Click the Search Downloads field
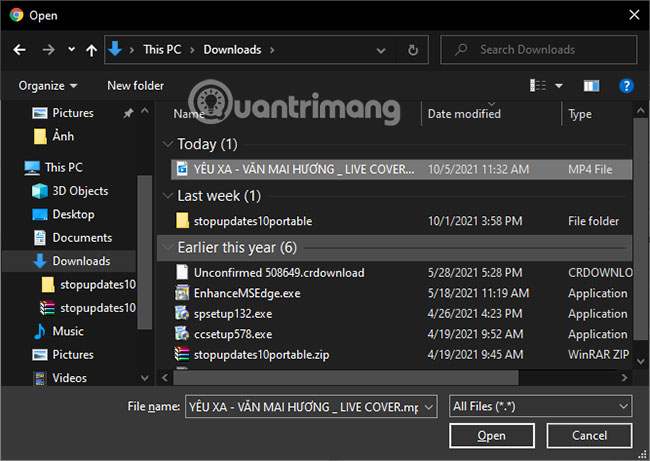This screenshot has height=461, width=650. coord(540,49)
